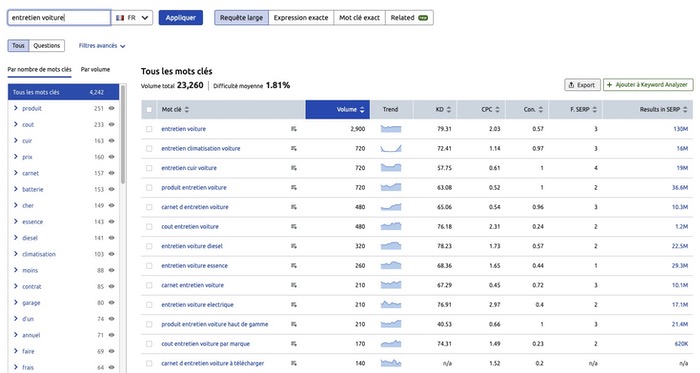700x373 pixels.
Task: Sort by Mot clé column arrows
Action: click(x=187, y=110)
